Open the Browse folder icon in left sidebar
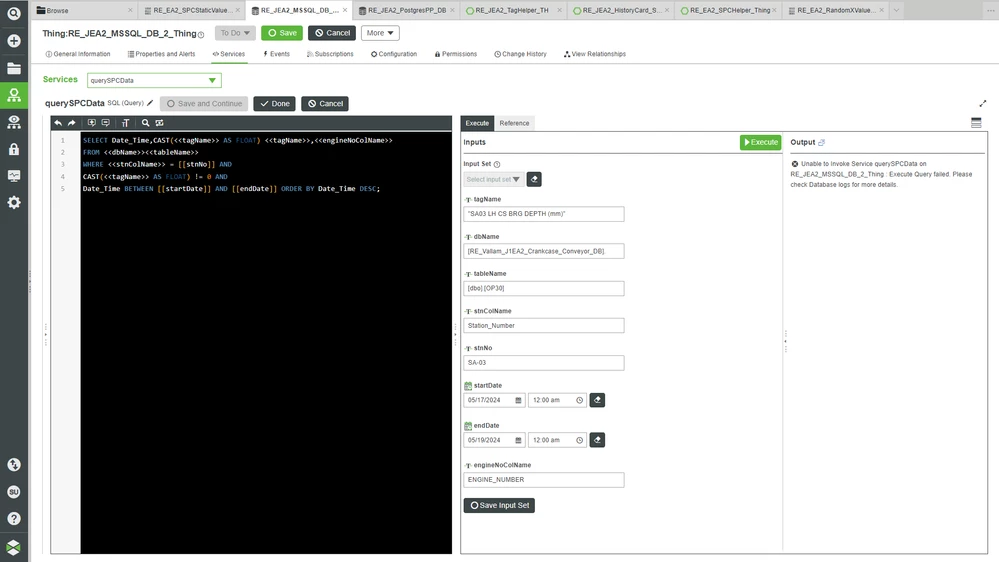 (x=13, y=68)
